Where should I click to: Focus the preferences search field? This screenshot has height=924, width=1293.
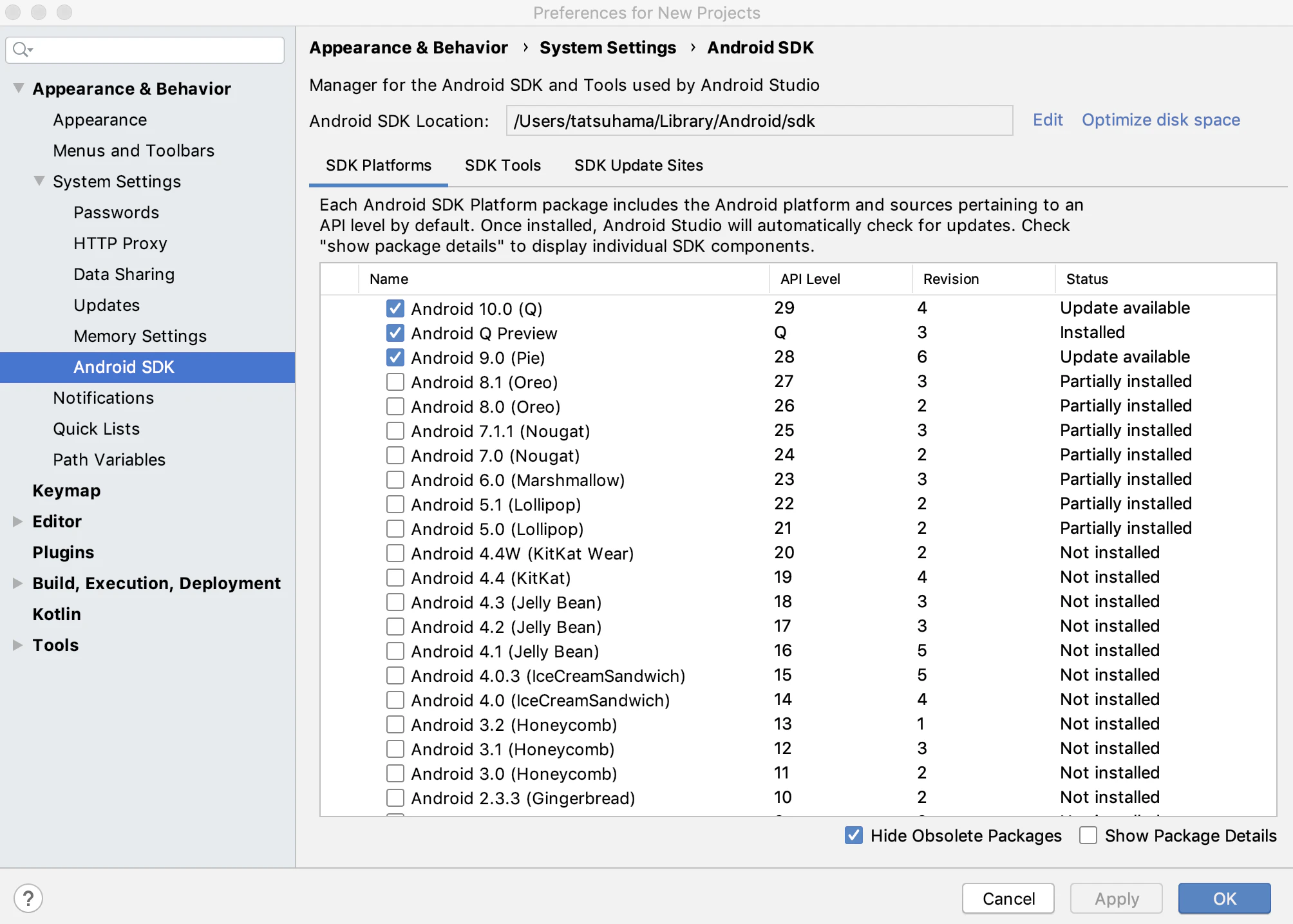[145, 50]
